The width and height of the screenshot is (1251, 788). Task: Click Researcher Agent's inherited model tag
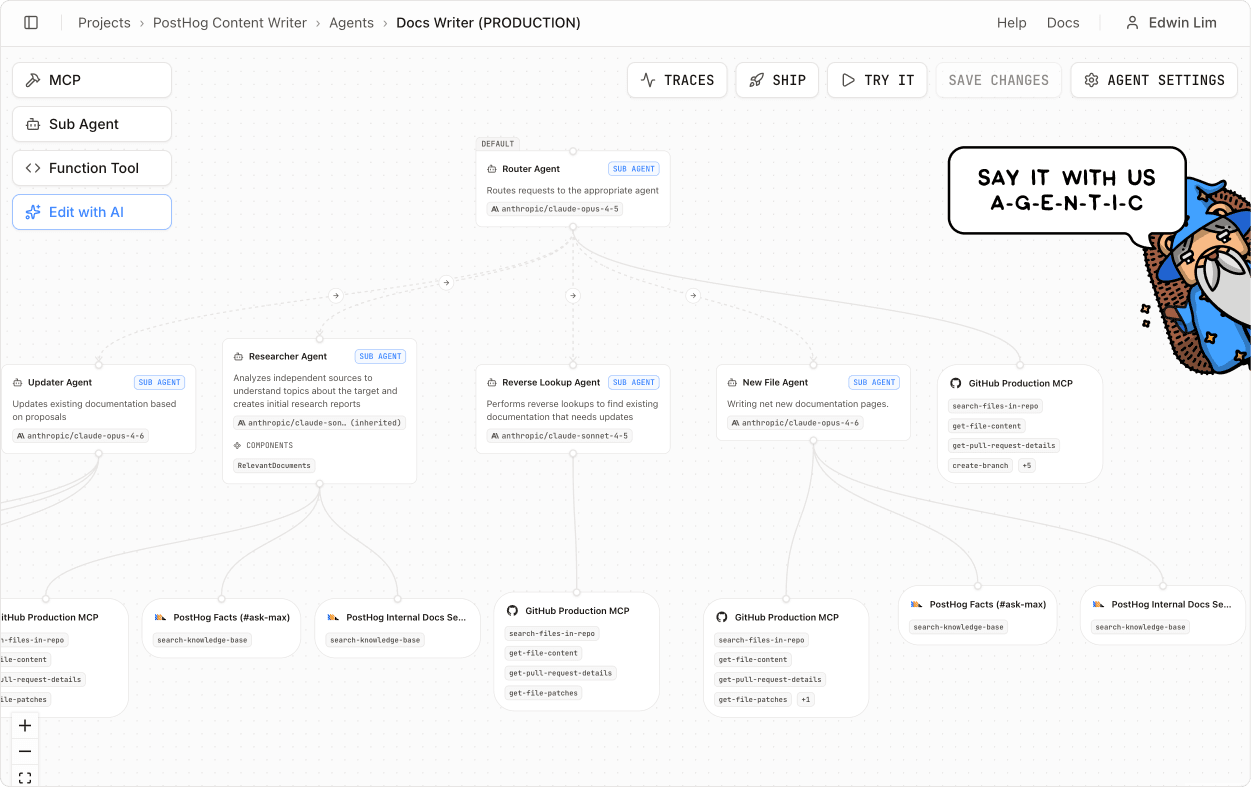tap(319, 423)
